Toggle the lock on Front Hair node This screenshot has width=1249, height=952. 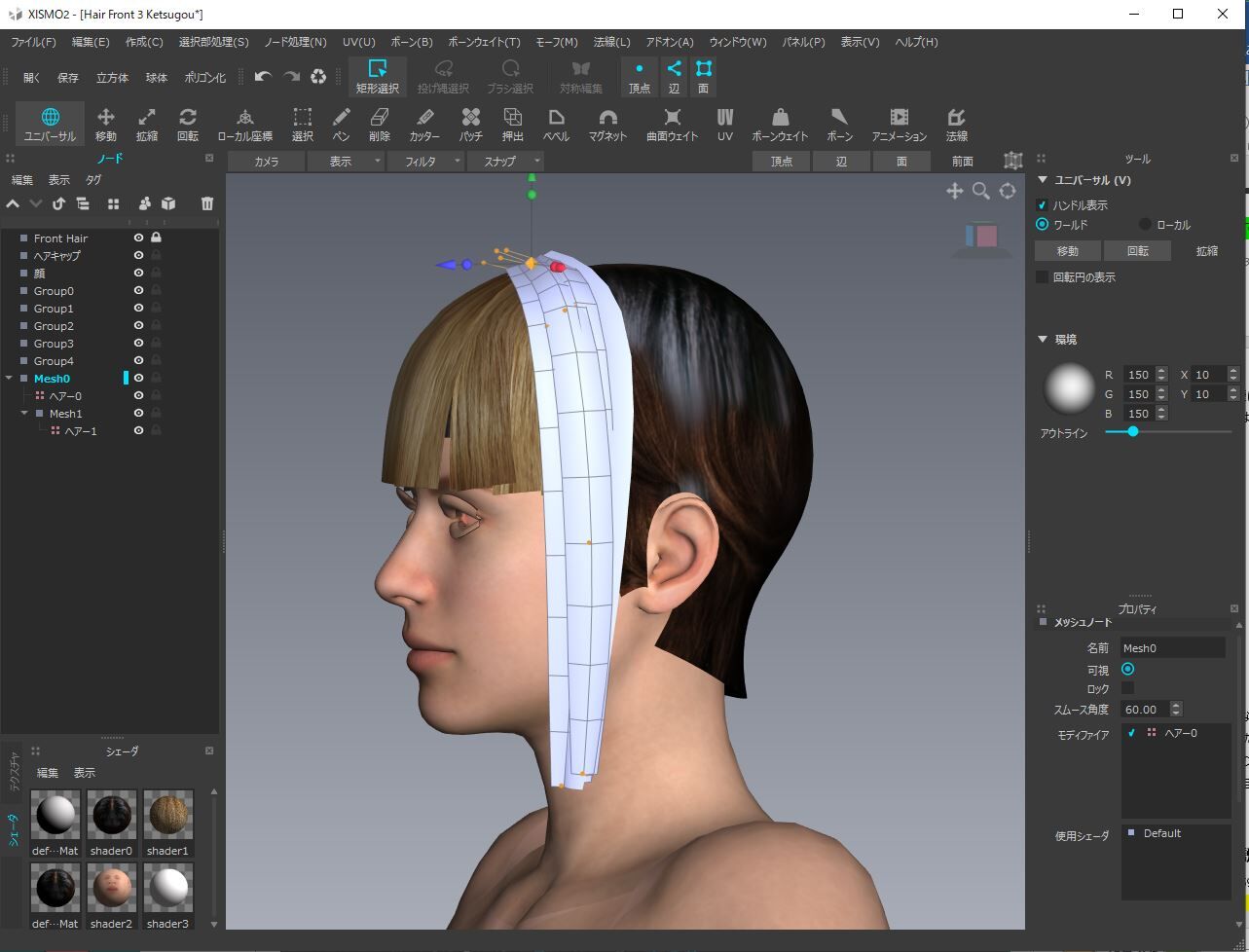point(156,238)
